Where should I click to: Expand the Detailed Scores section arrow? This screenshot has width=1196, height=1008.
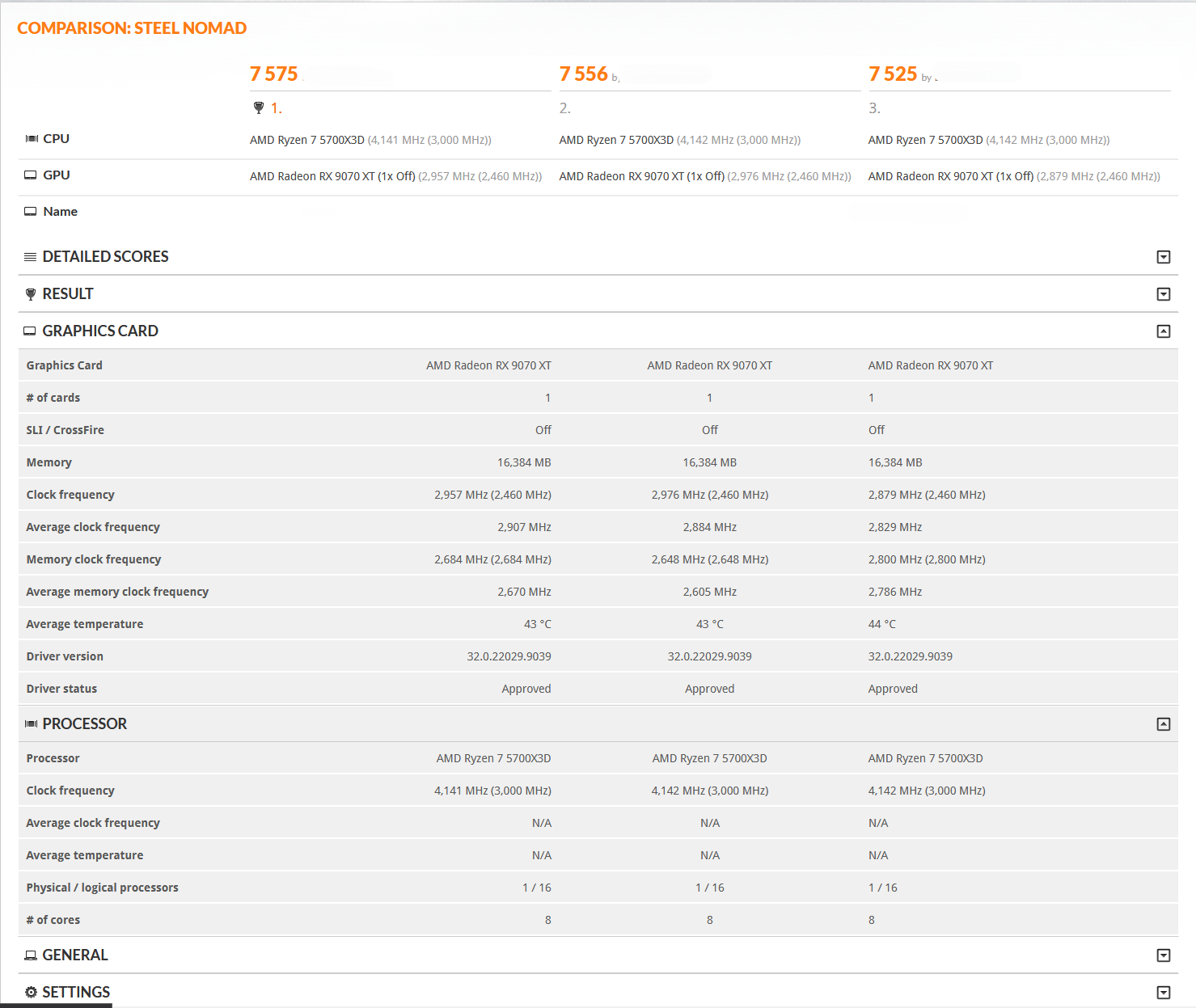click(1164, 257)
